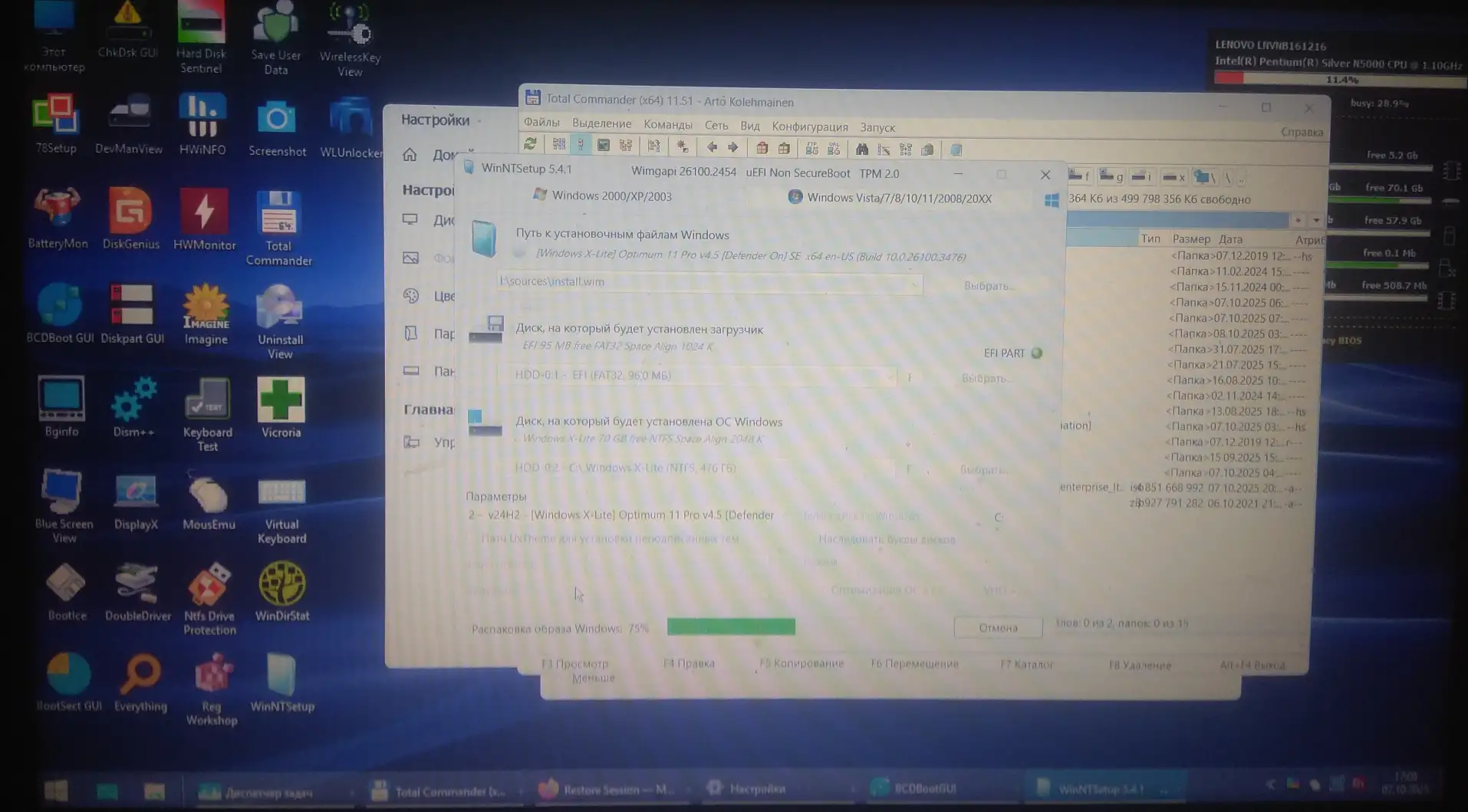The width and height of the screenshot is (1468, 812).
Task: Click the EFI PART green status indicator
Action: [1037, 353]
